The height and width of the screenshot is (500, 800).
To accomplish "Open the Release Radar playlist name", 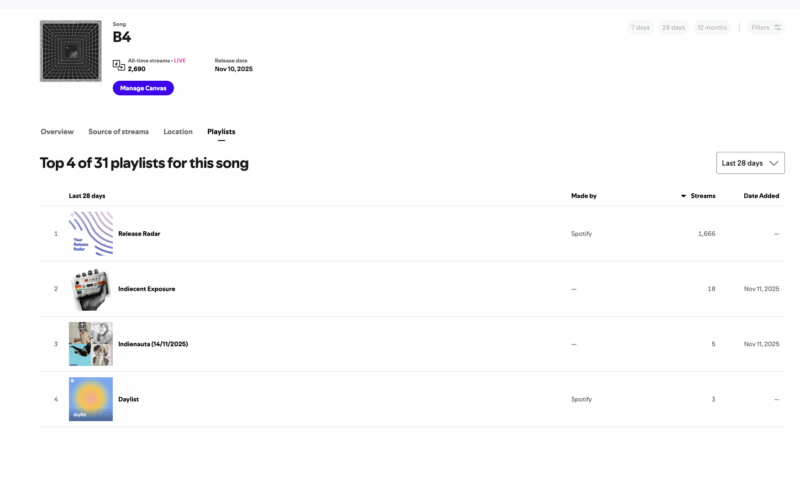I will coord(139,234).
